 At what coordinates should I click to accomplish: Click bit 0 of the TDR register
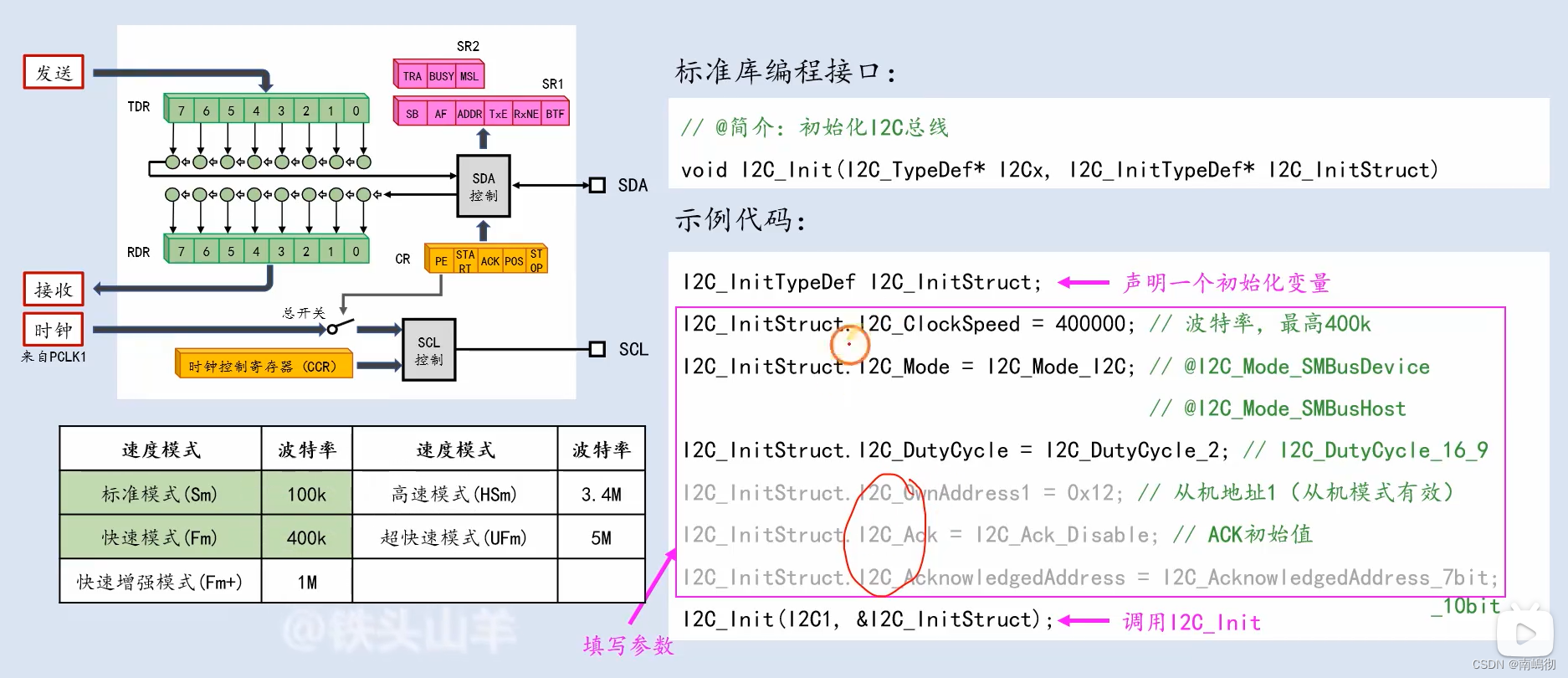click(x=356, y=110)
